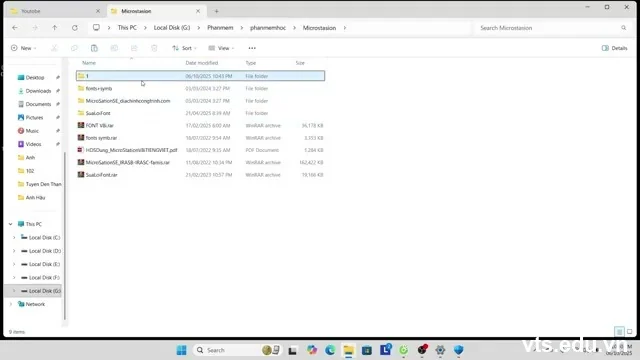Switch to the details list view icon
Viewport: 640px width, 360px height.
(x=619, y=331)
